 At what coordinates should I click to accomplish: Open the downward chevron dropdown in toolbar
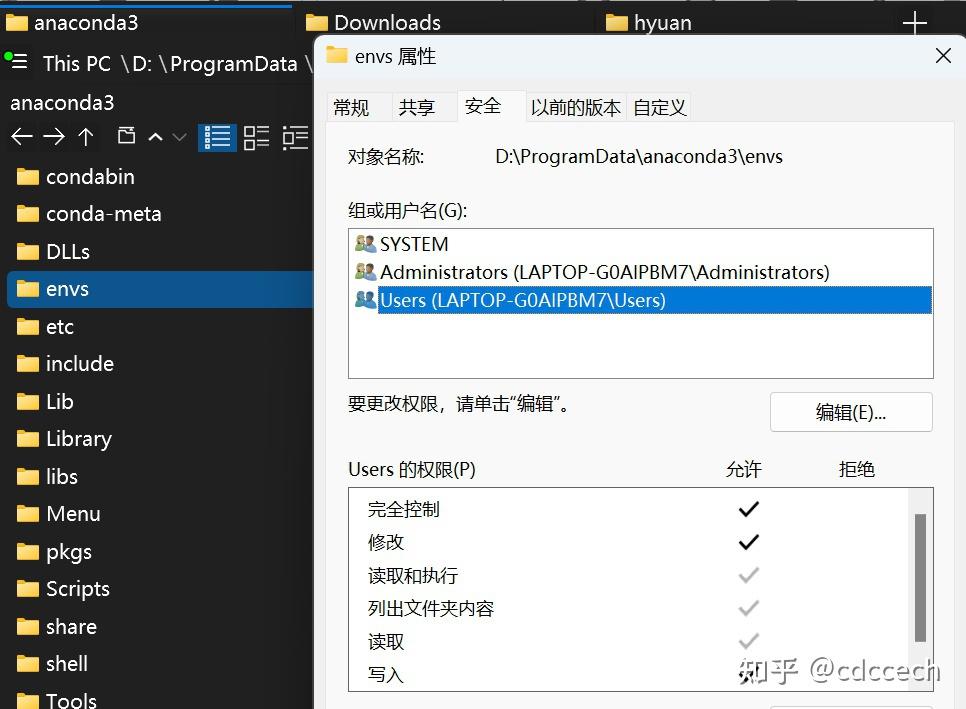[x=179, y=137]
